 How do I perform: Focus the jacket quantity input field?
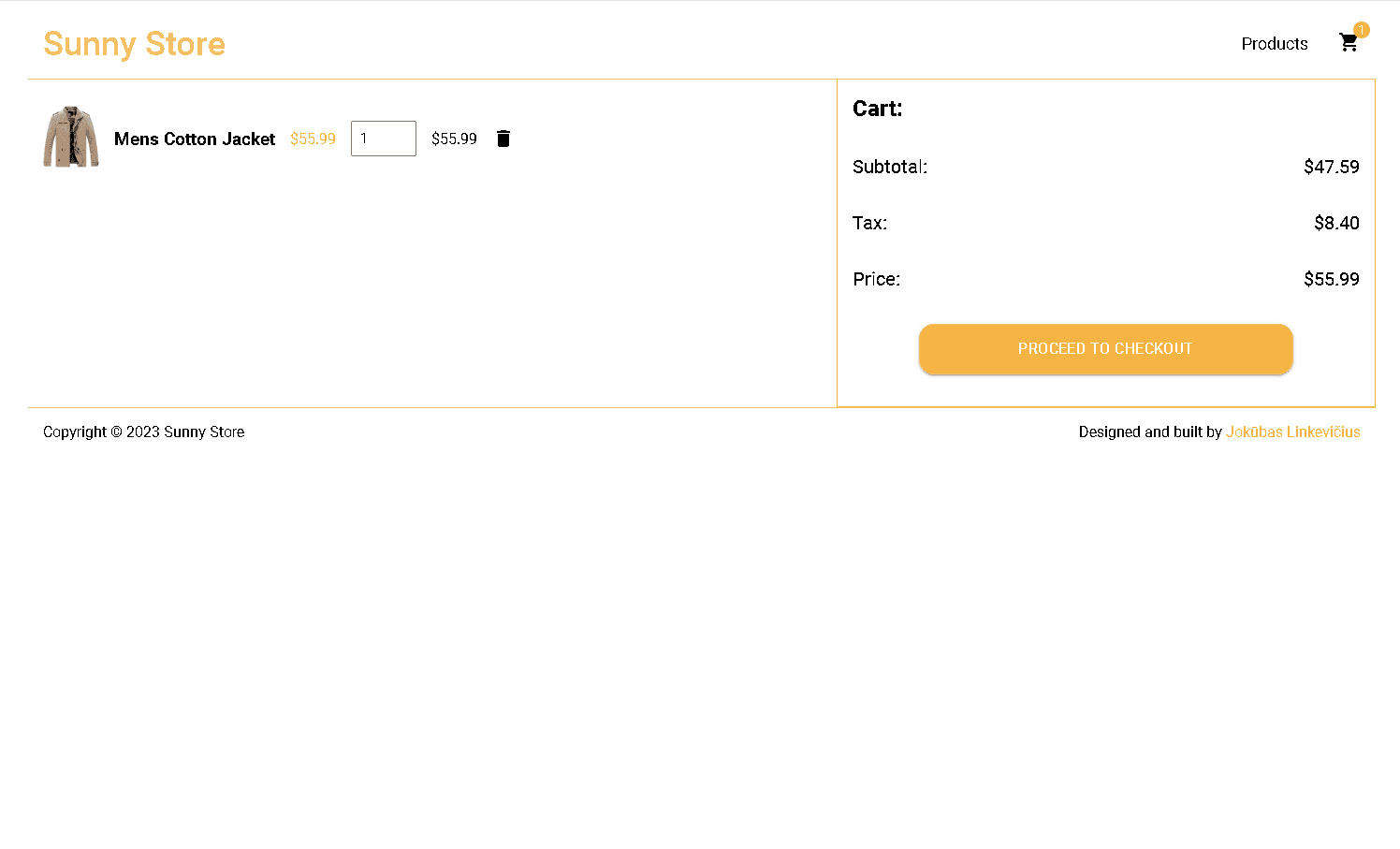tap(383, 139)
